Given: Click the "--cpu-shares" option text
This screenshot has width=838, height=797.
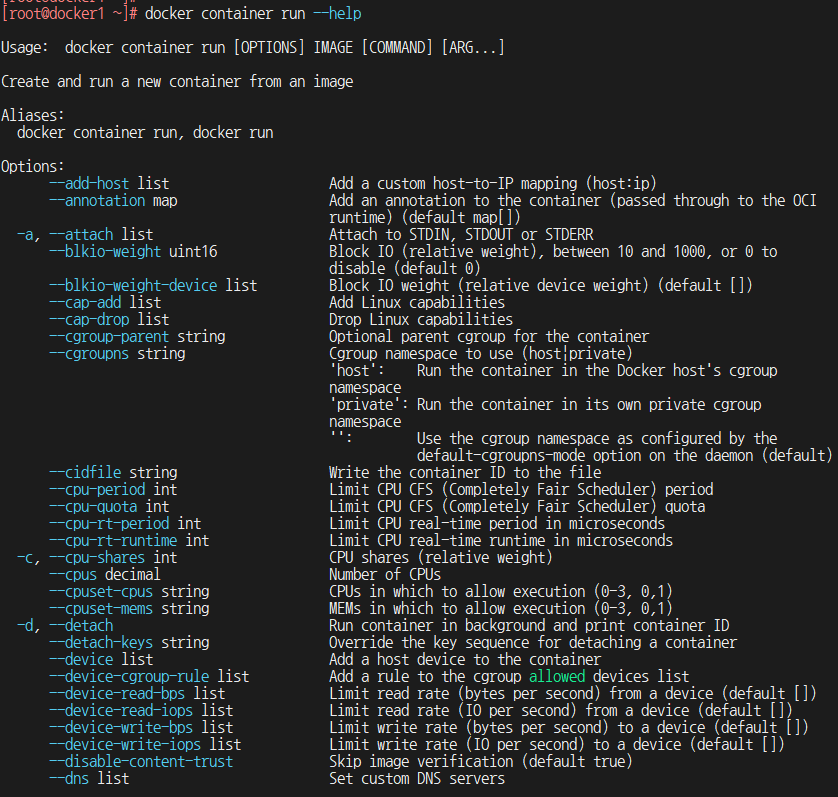Looking at the screenshot, I should [97, 558].
